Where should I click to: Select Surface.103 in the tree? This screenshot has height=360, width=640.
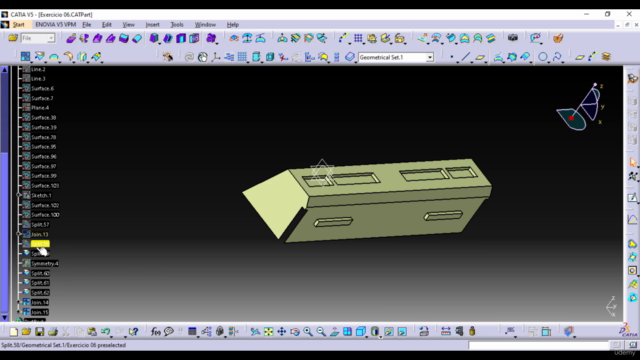pyautogui.click(x=45, y=186)
